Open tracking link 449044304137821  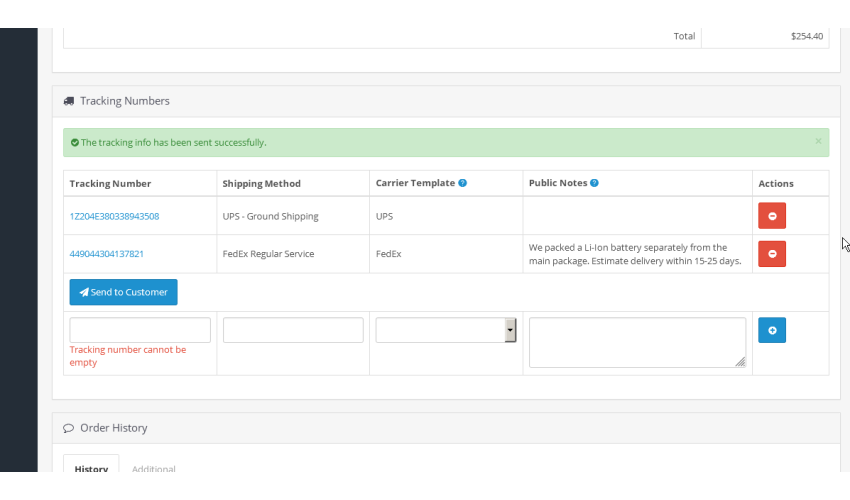point(106,254)
